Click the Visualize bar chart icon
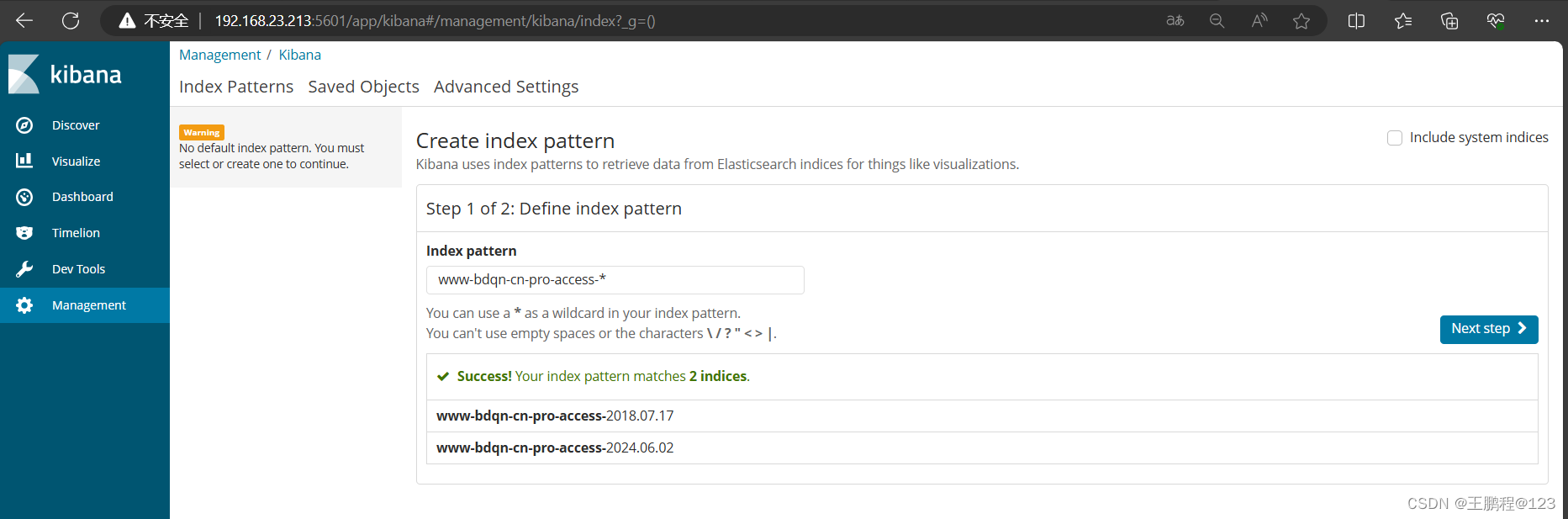The width and height of the screenshot is (1568, 519). click(x=24, y=161)
